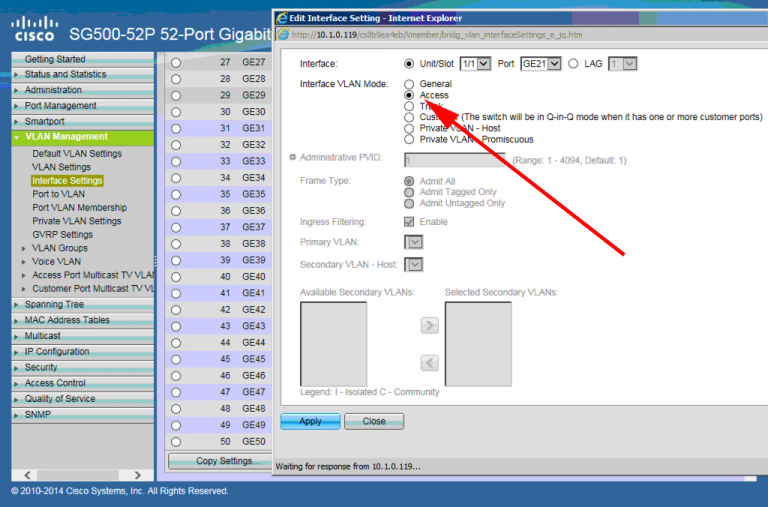The width and height of the screenshot is (768, 507).
Task: Open the Multicast menu
Action: [43, 336]
